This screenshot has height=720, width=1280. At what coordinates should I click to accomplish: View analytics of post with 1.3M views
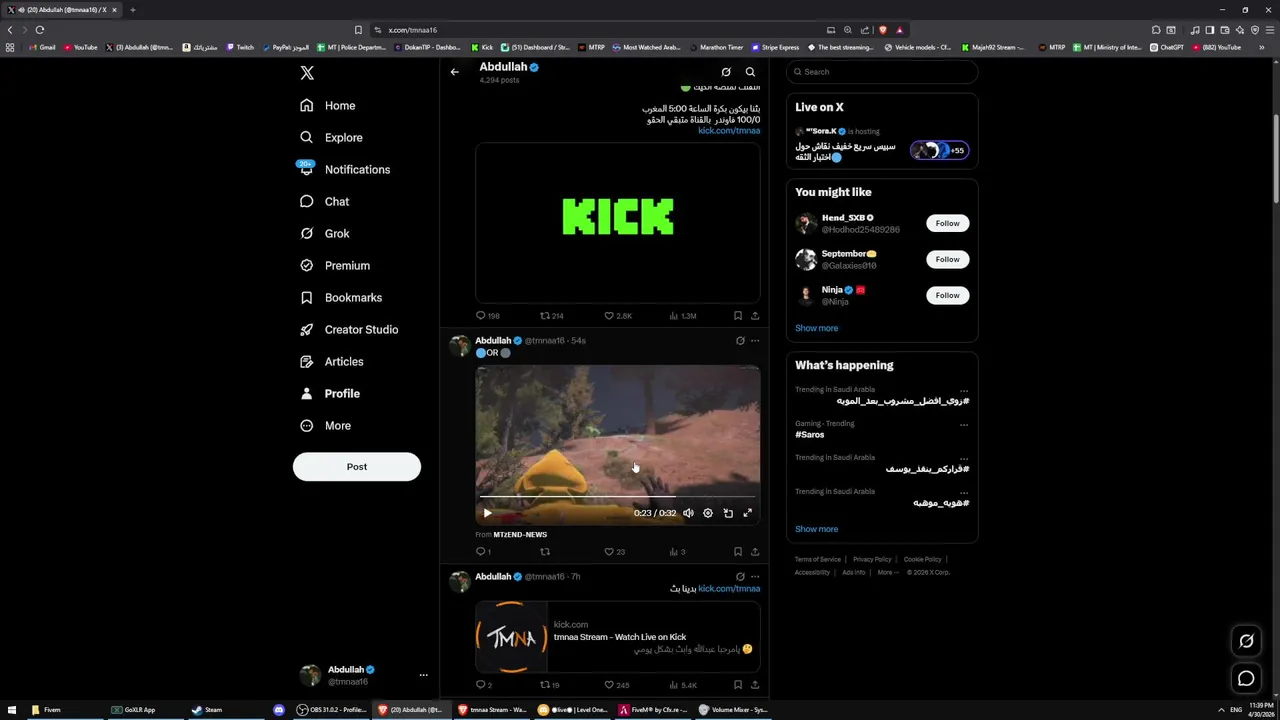tap(684, 316)
